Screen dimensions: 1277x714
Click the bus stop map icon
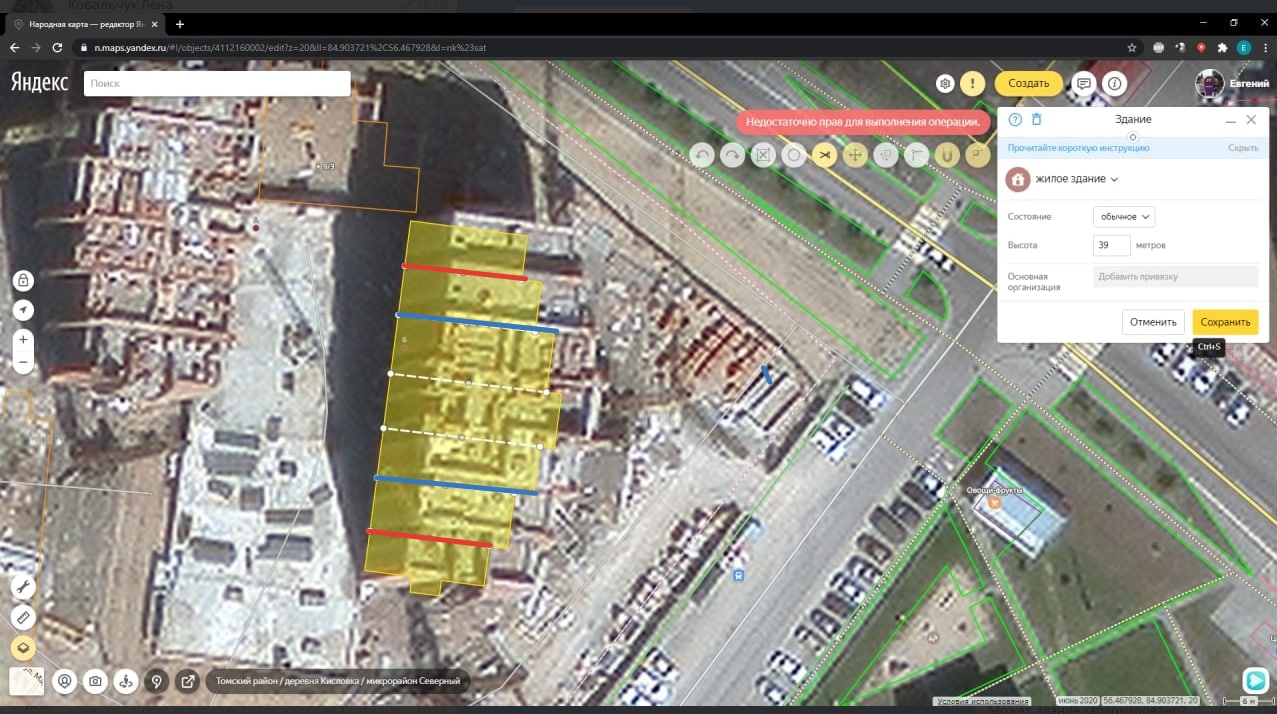coord(738,575)
